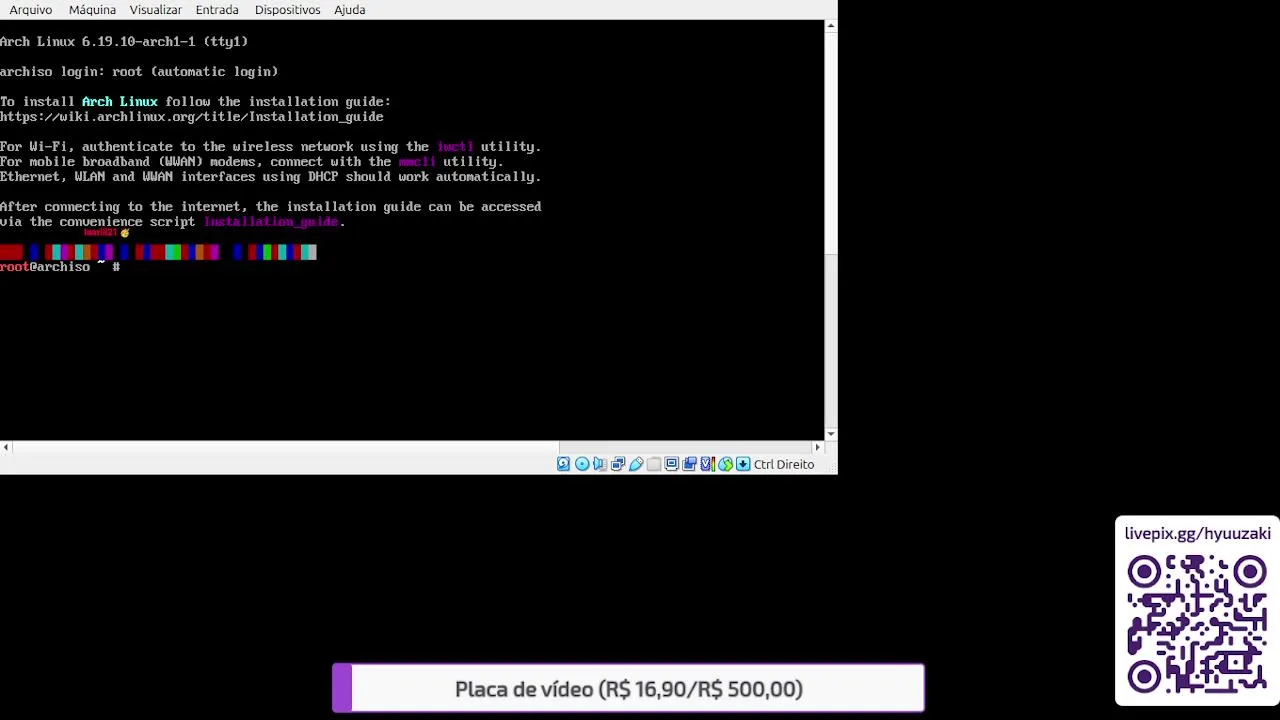
Task: Click the hard disk activity icon
Action: point(564,464)
